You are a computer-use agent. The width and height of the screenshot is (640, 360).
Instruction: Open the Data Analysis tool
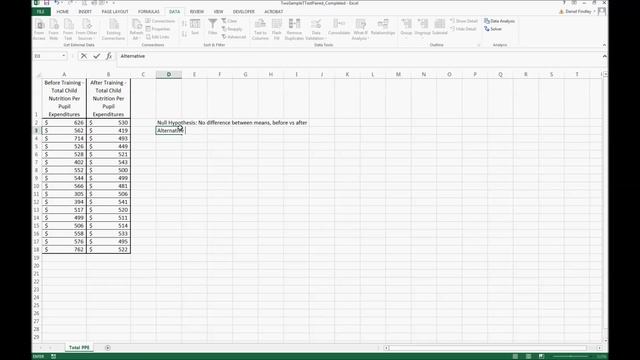click(500, 21)
